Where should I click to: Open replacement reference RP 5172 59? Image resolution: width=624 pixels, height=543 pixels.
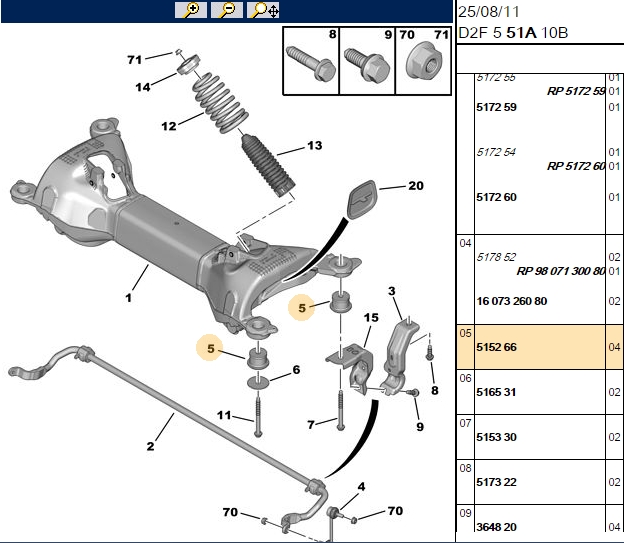click(576, 91)
